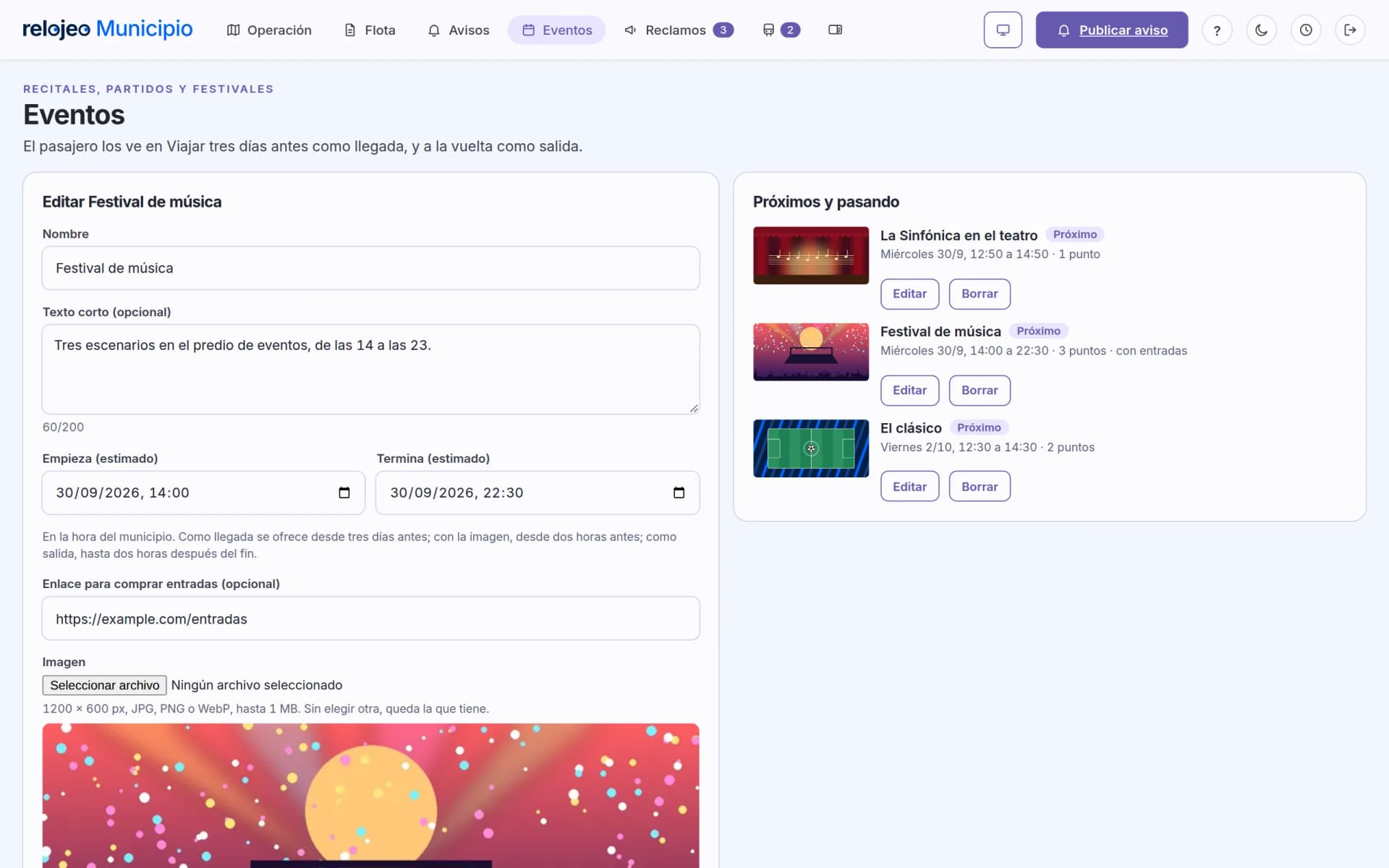Click the El clásico soccer field thumbnail
Image resolution: width=1389 pixels, height=868 pixels.
pos(811,448)
